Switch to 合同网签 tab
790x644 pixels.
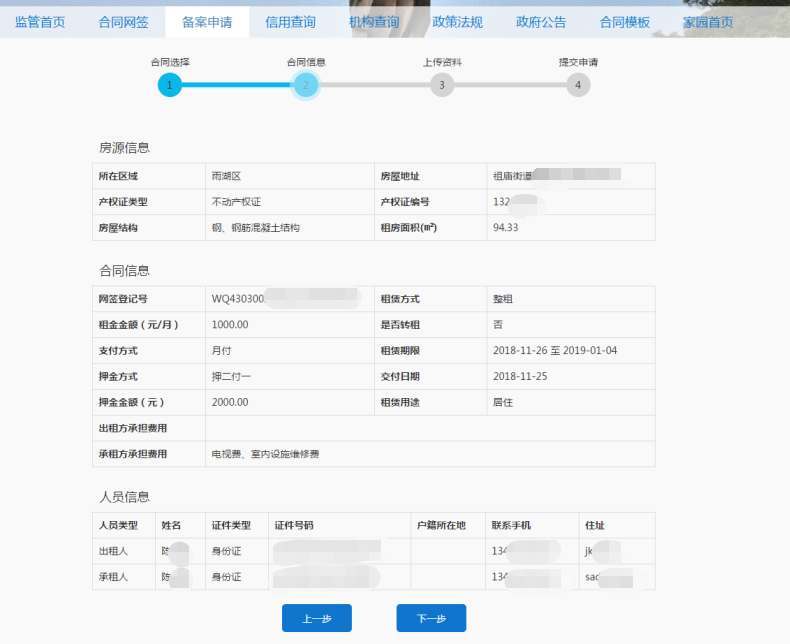124,22
